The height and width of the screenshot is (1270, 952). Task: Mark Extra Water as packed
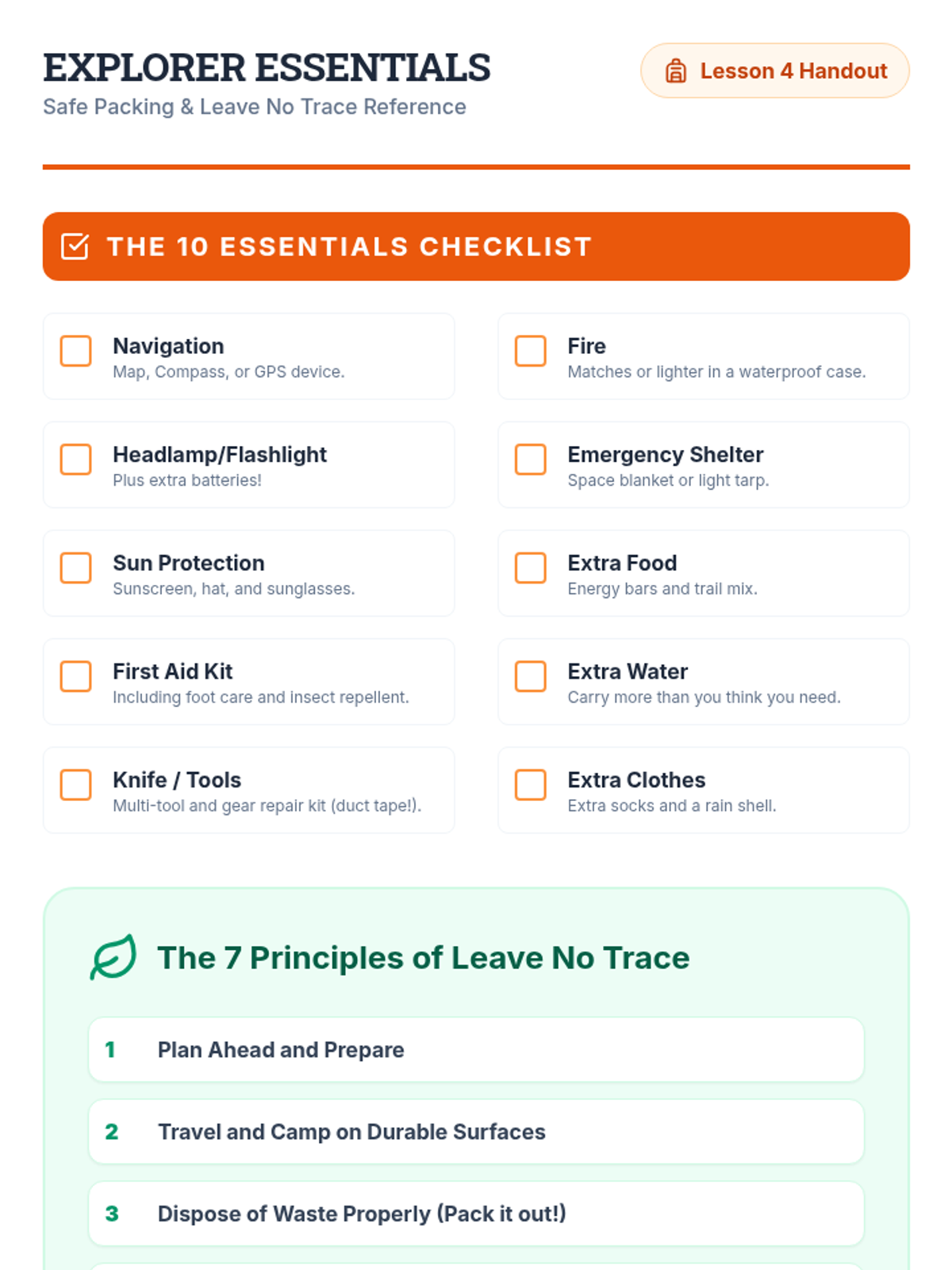click(x=531, y=676)
